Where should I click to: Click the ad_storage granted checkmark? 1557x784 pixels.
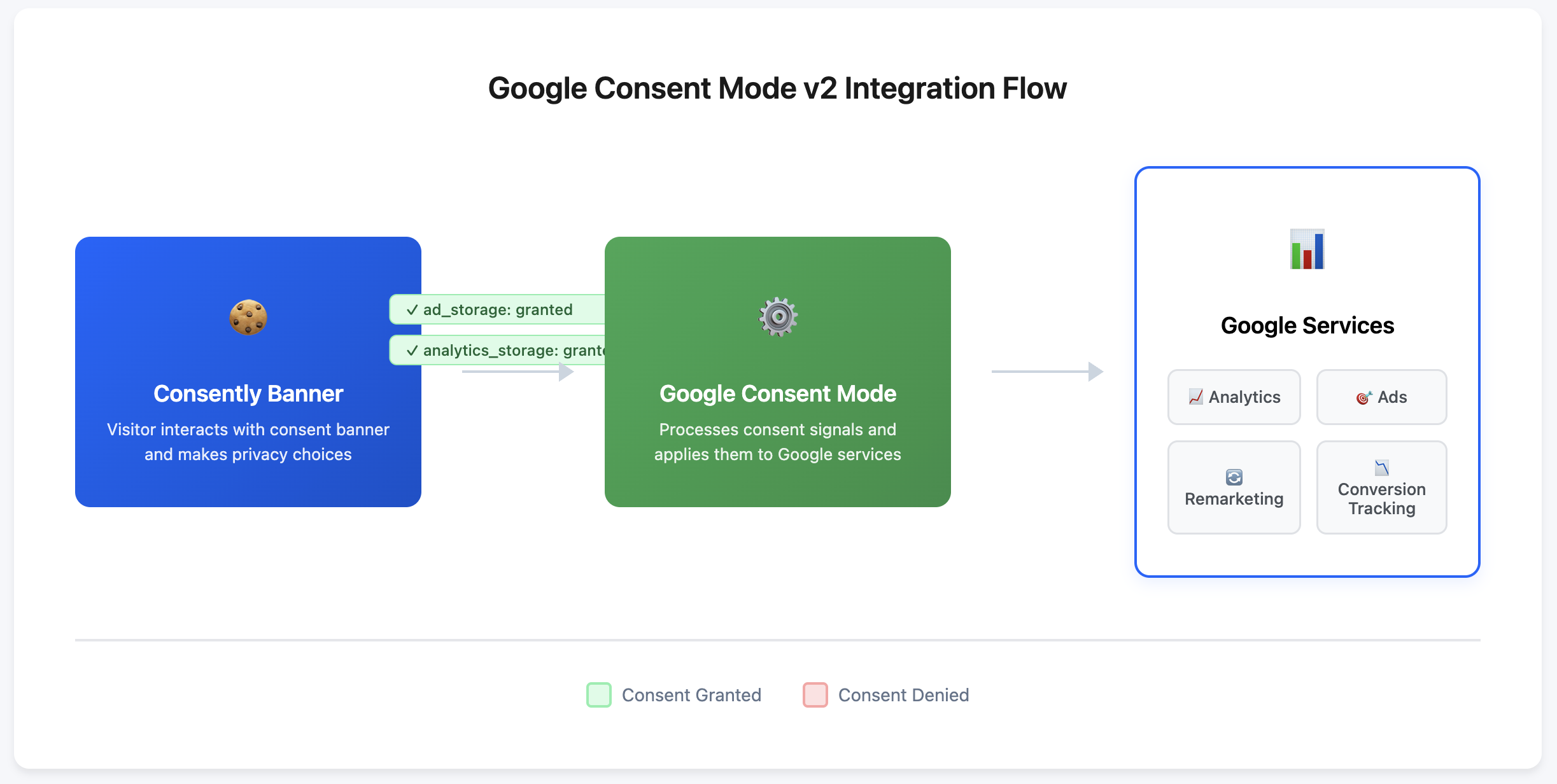[412, 310]
